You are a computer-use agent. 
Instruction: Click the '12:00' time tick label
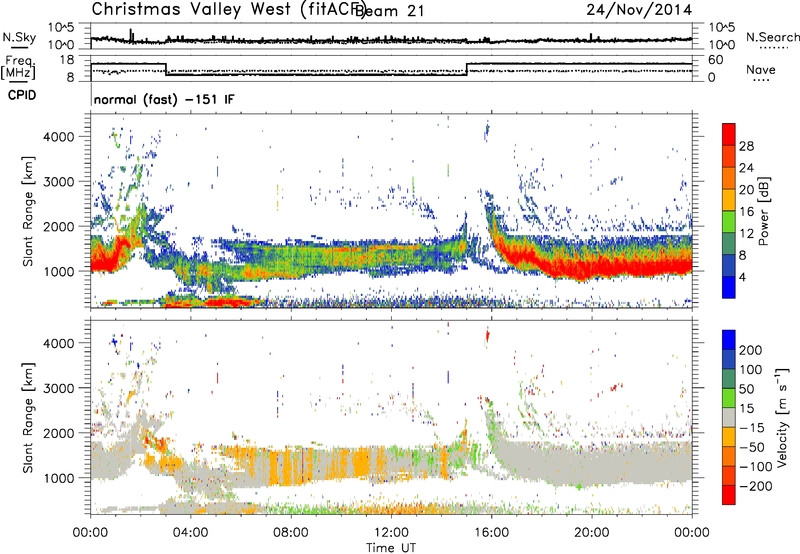(x=391, y=533)
